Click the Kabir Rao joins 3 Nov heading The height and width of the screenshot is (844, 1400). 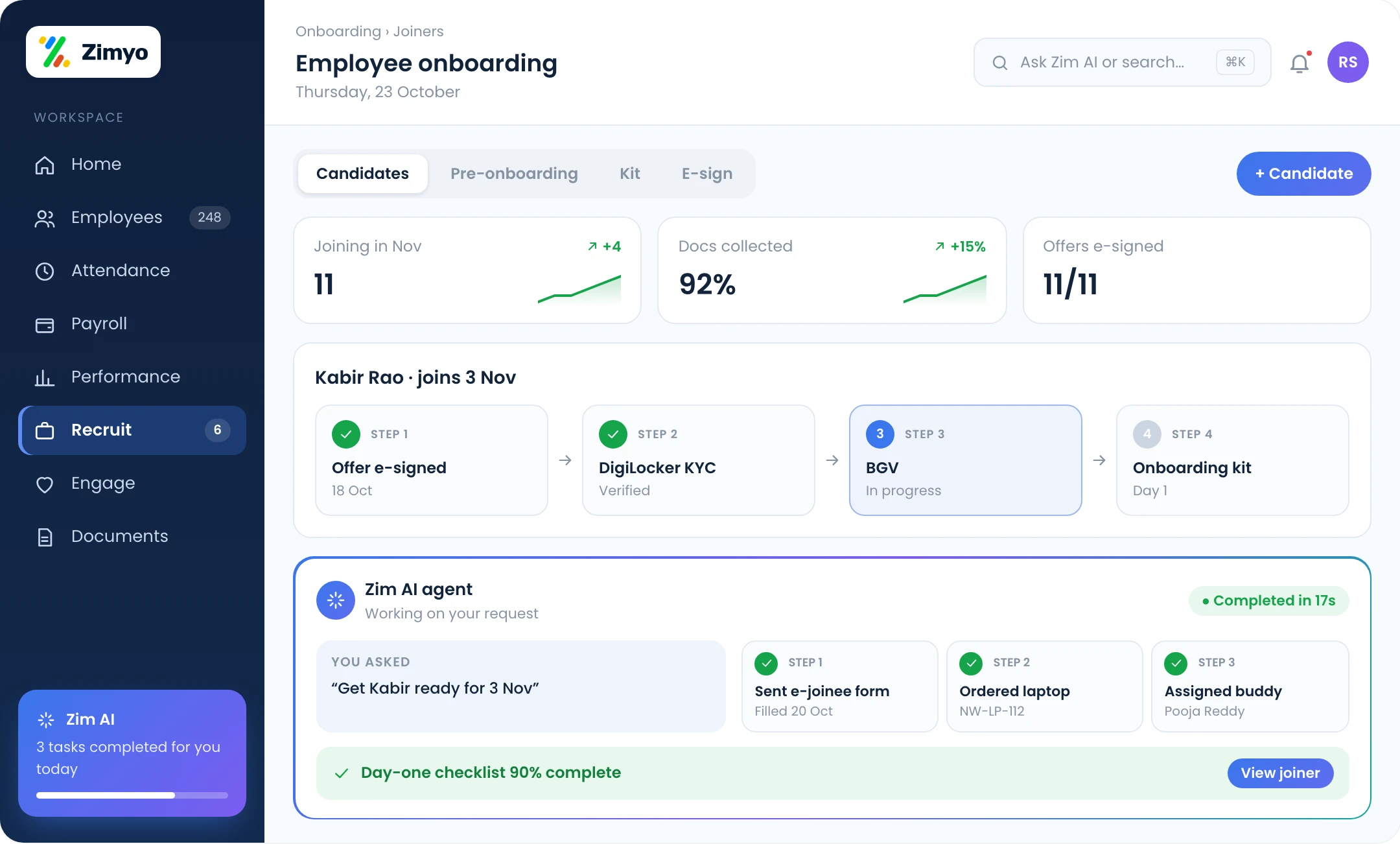tap(415, 377)
